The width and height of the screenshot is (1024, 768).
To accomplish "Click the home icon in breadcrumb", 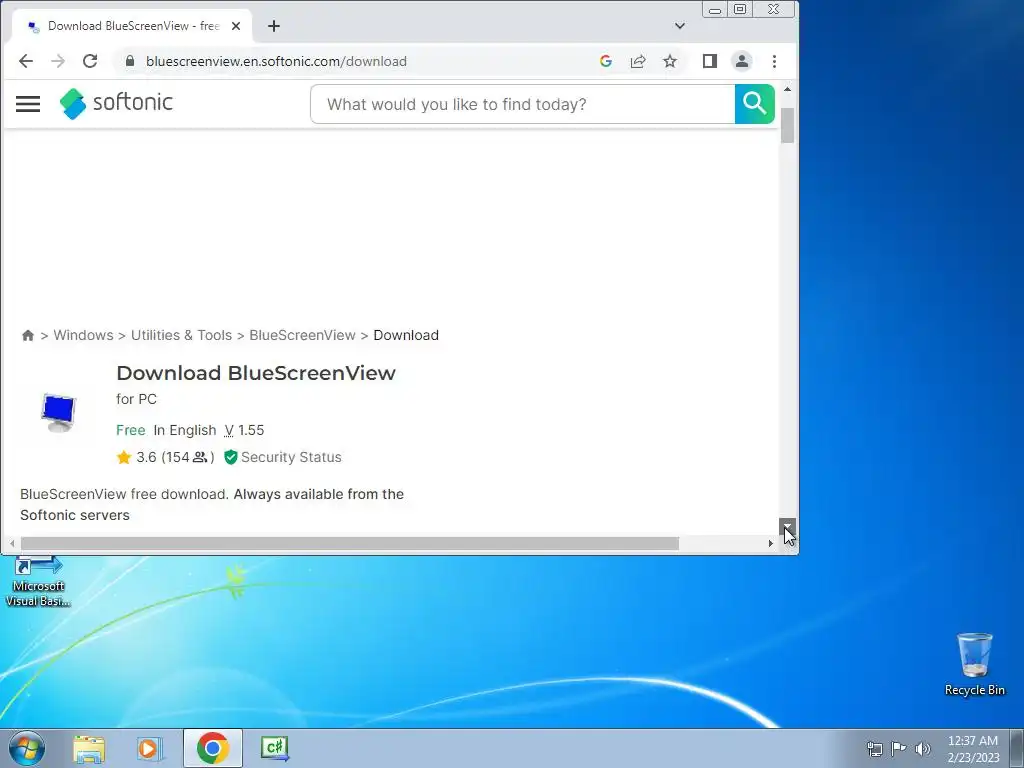I will [27, 336].
